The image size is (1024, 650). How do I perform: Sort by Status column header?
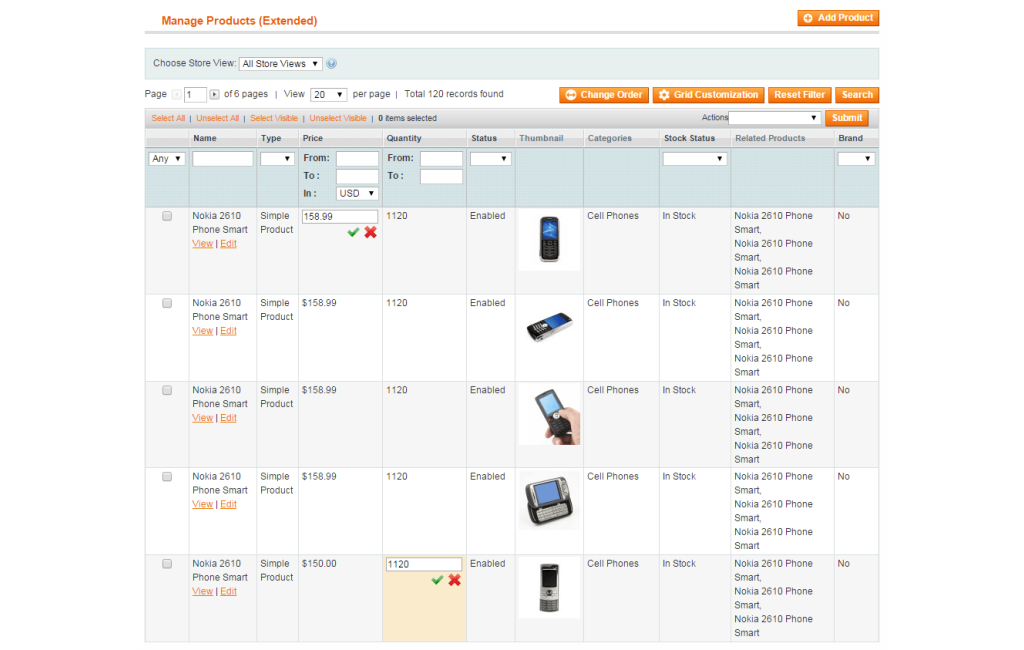tap(484, 138)
